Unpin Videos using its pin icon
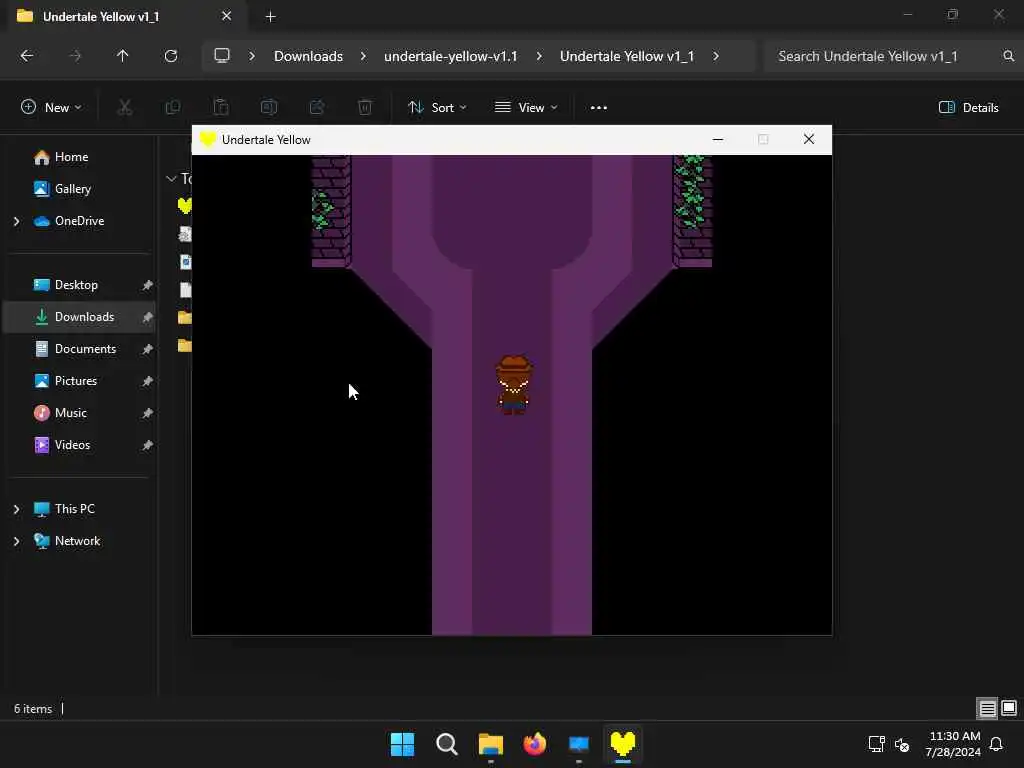 click(148, 445)
